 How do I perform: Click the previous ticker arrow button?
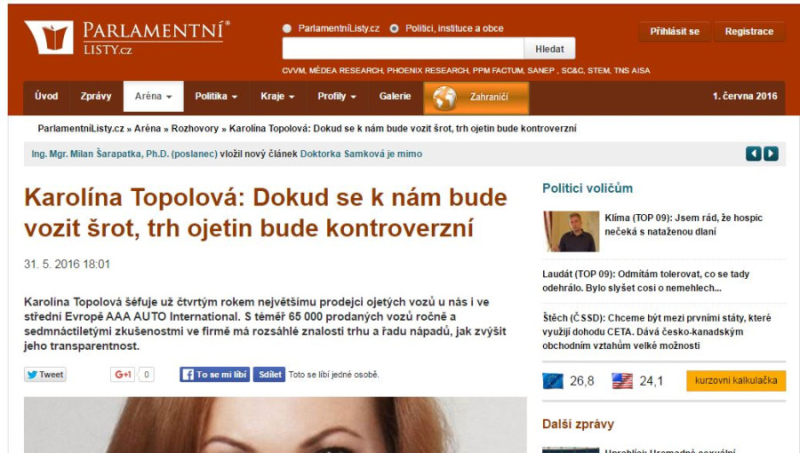[753, 154]
